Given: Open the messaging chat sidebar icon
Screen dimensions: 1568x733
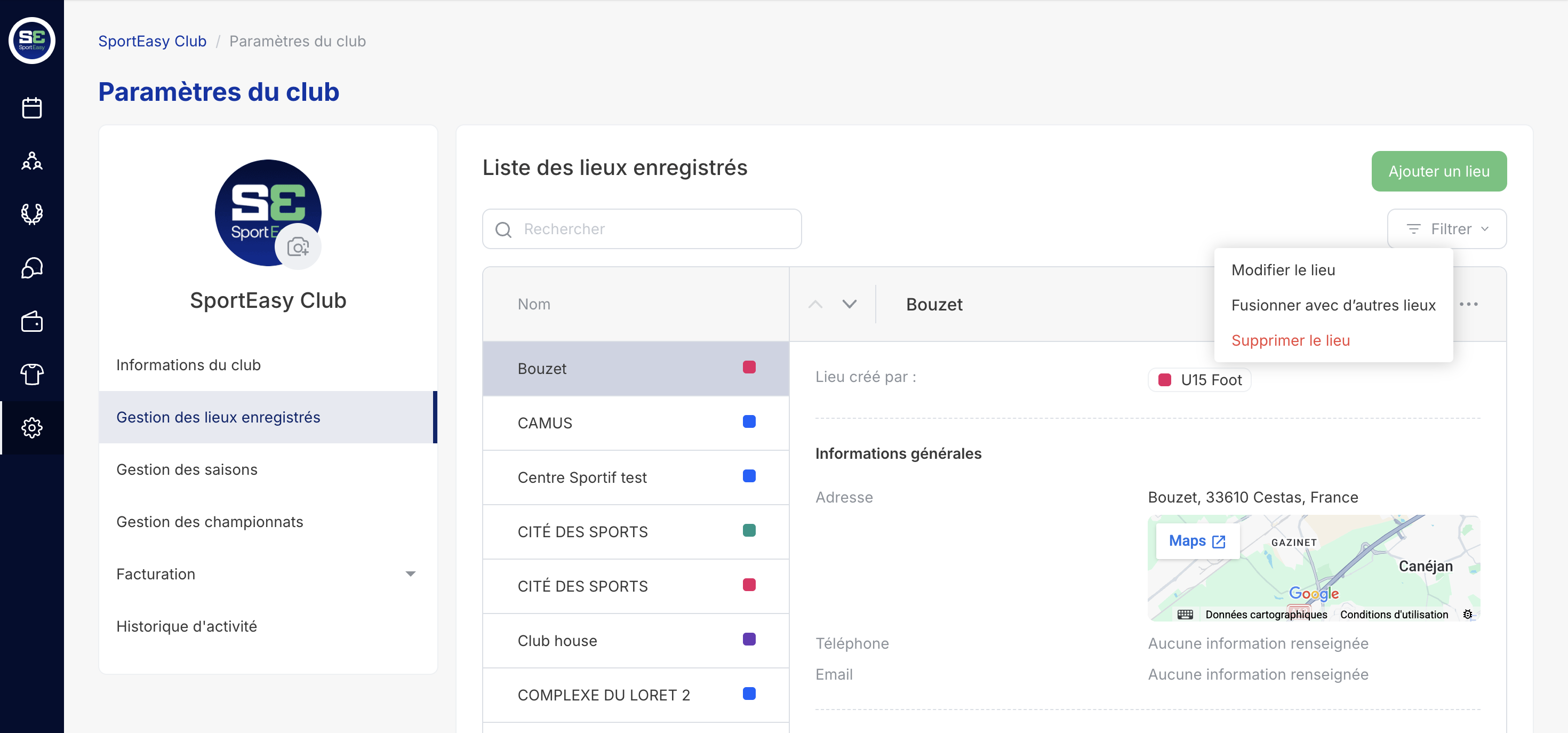Looking at the screenshot, I should pyautogui.click(x=31, y=268).
